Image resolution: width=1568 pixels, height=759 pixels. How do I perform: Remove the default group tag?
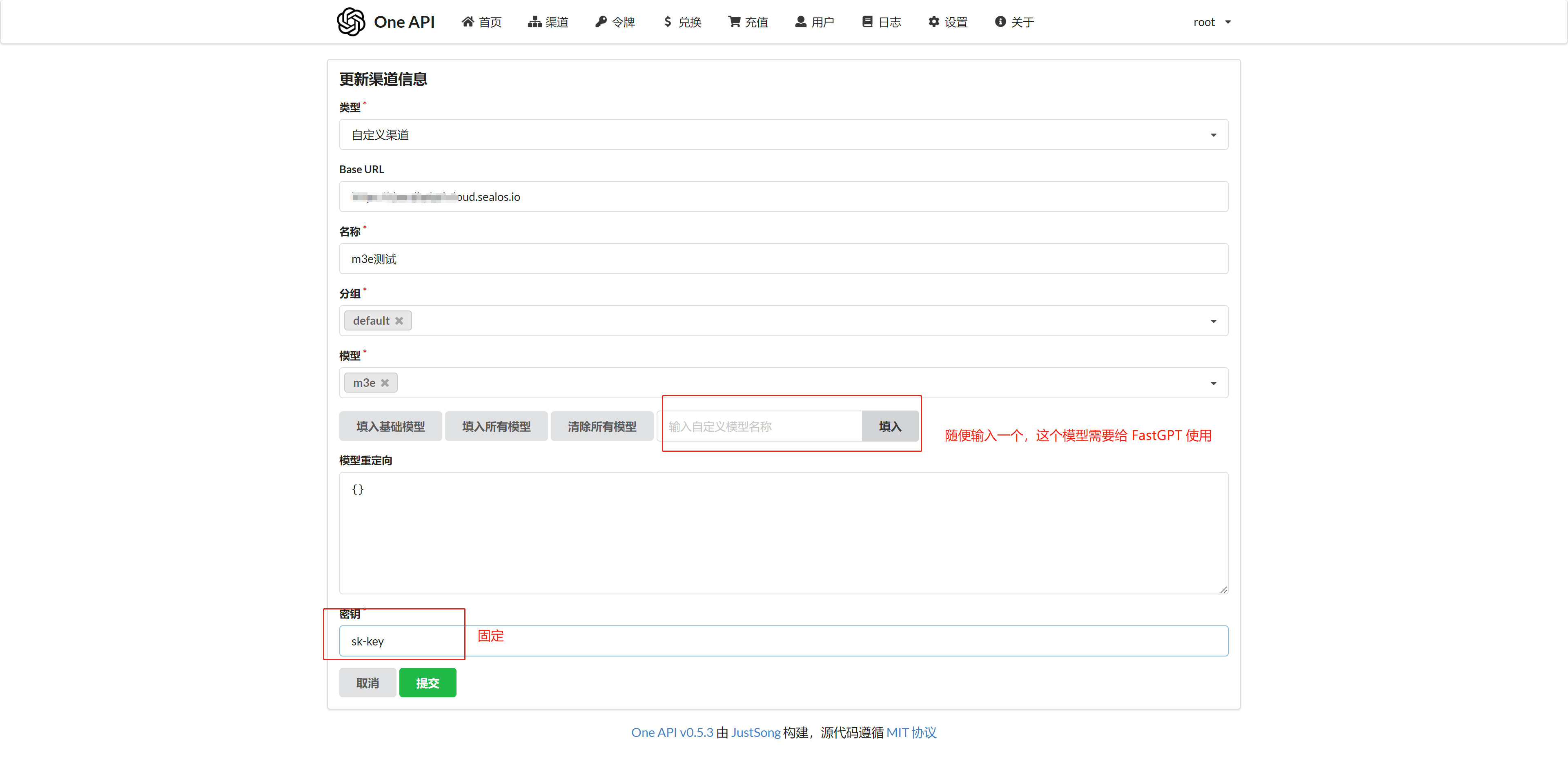pos(399,320)
